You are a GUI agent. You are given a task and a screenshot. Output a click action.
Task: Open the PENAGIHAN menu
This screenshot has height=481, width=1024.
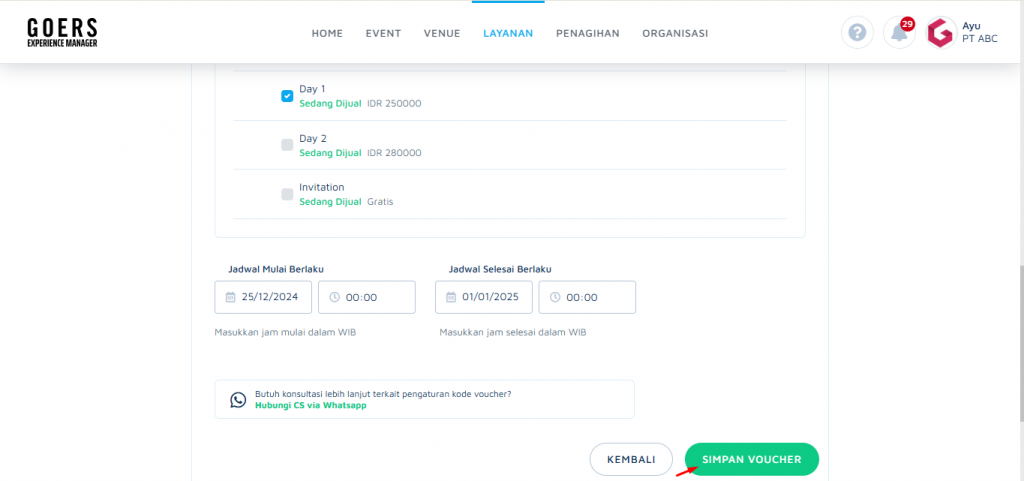588,33
